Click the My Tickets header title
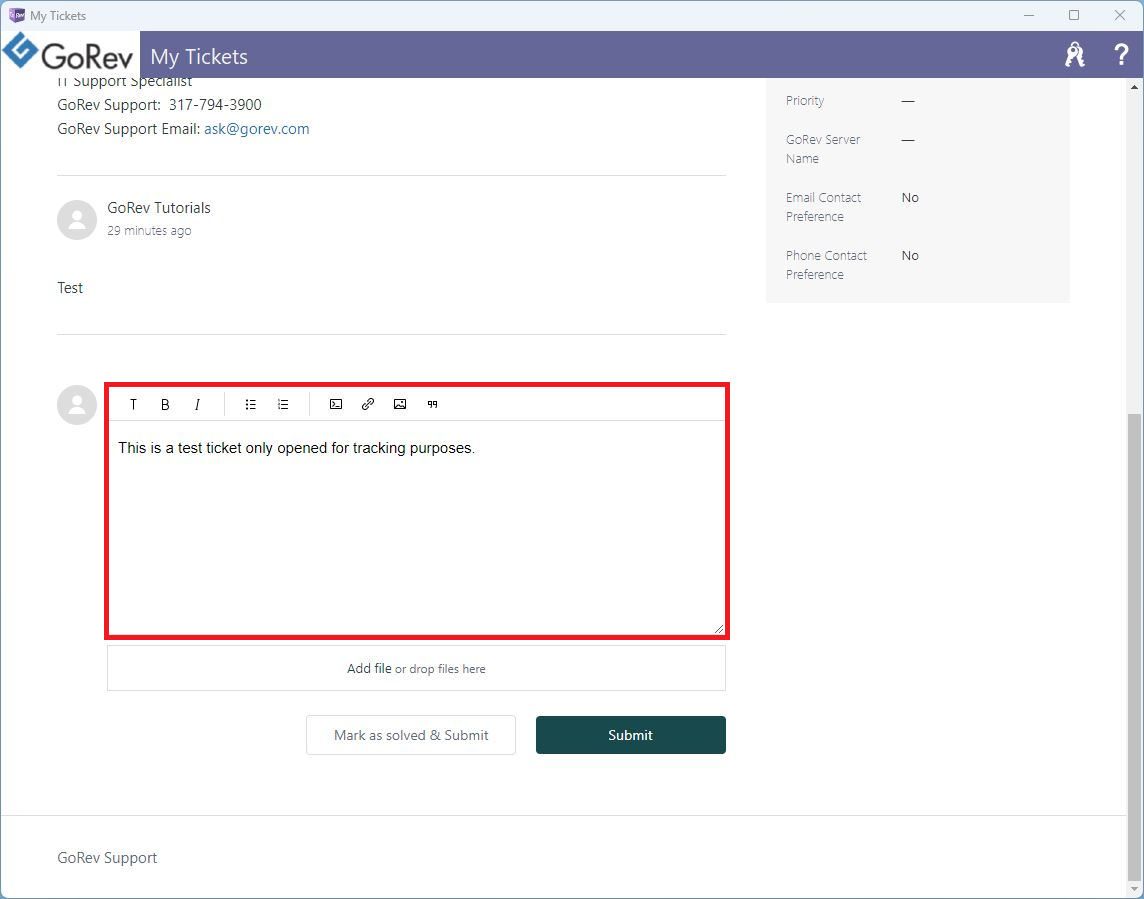This screenshot has width=1144, height=899. pyautogui.click(x=199, y=56)
